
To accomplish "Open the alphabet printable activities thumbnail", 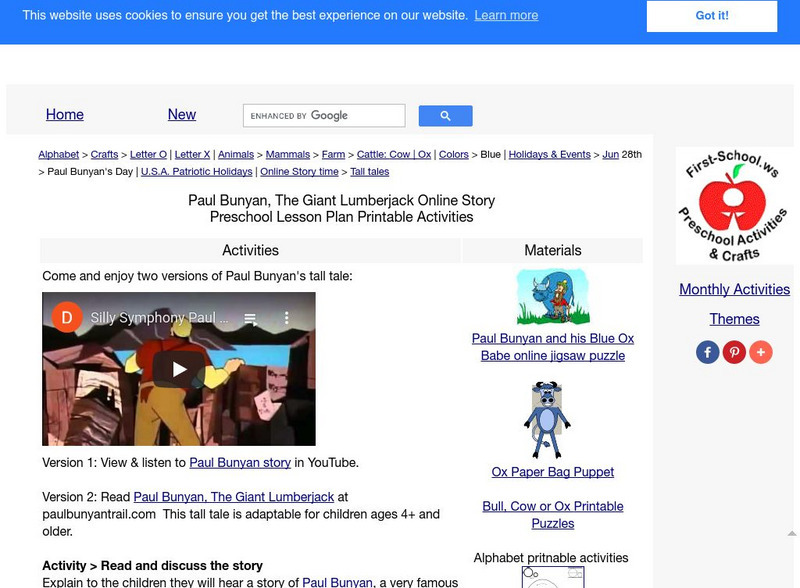I will [553, 577].
